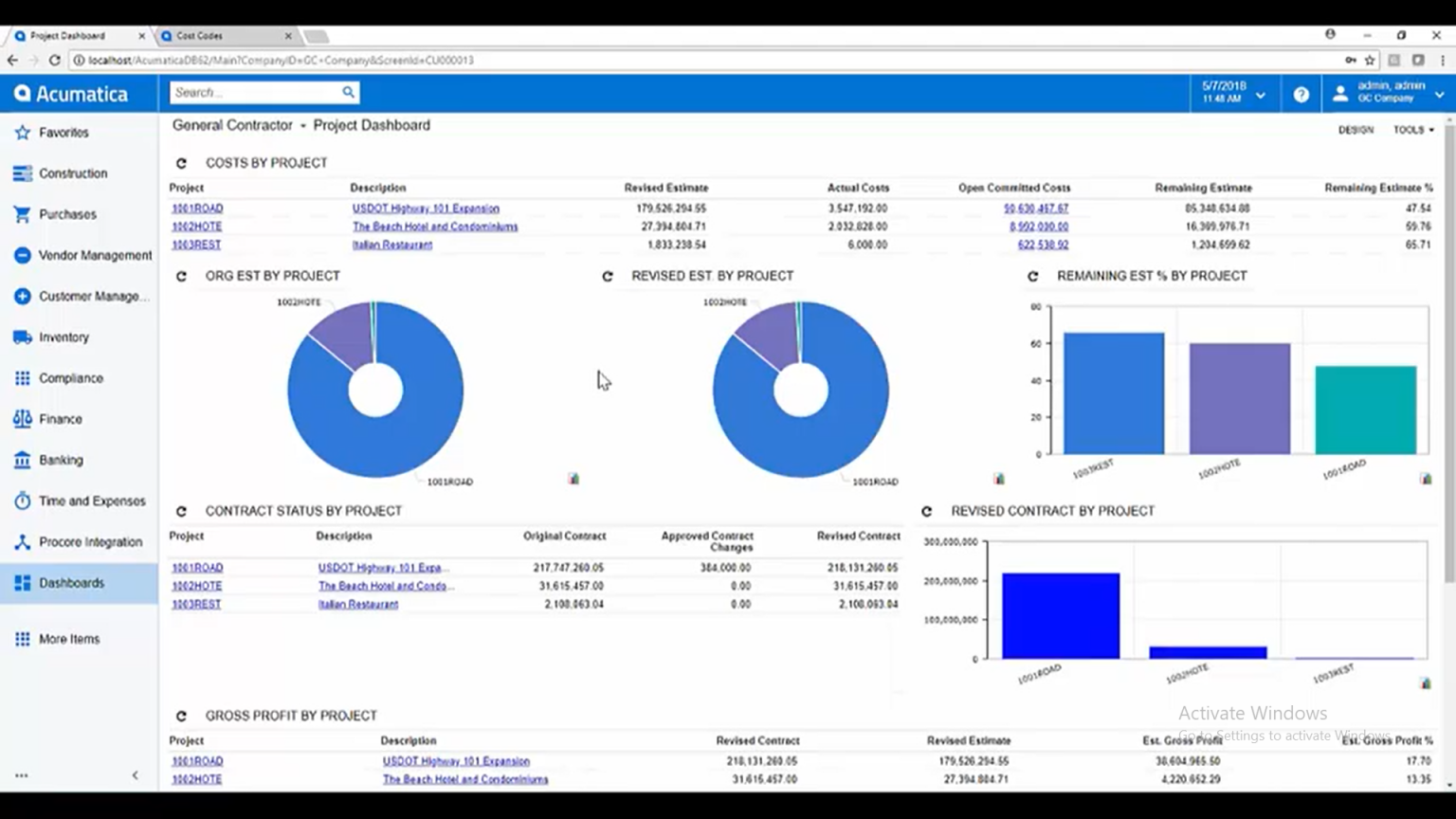Expand the date selector showing 5/7/2018
Image resolution: width=1456 pixels, height=819 pixels.
coord(1261,94)
